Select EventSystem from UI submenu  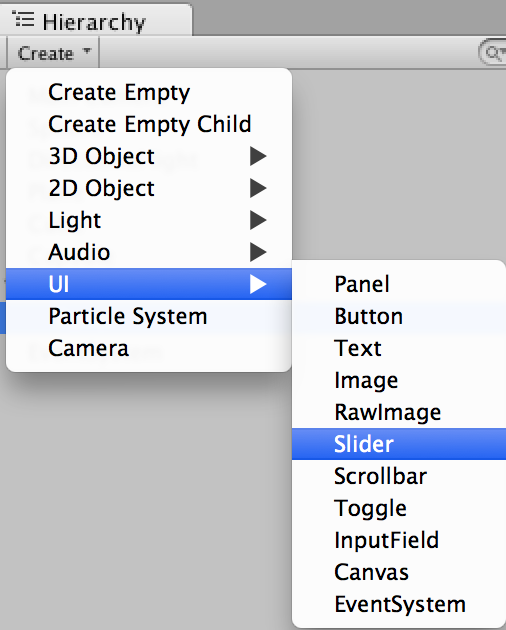pyautogui.click(x=399, y=604)
